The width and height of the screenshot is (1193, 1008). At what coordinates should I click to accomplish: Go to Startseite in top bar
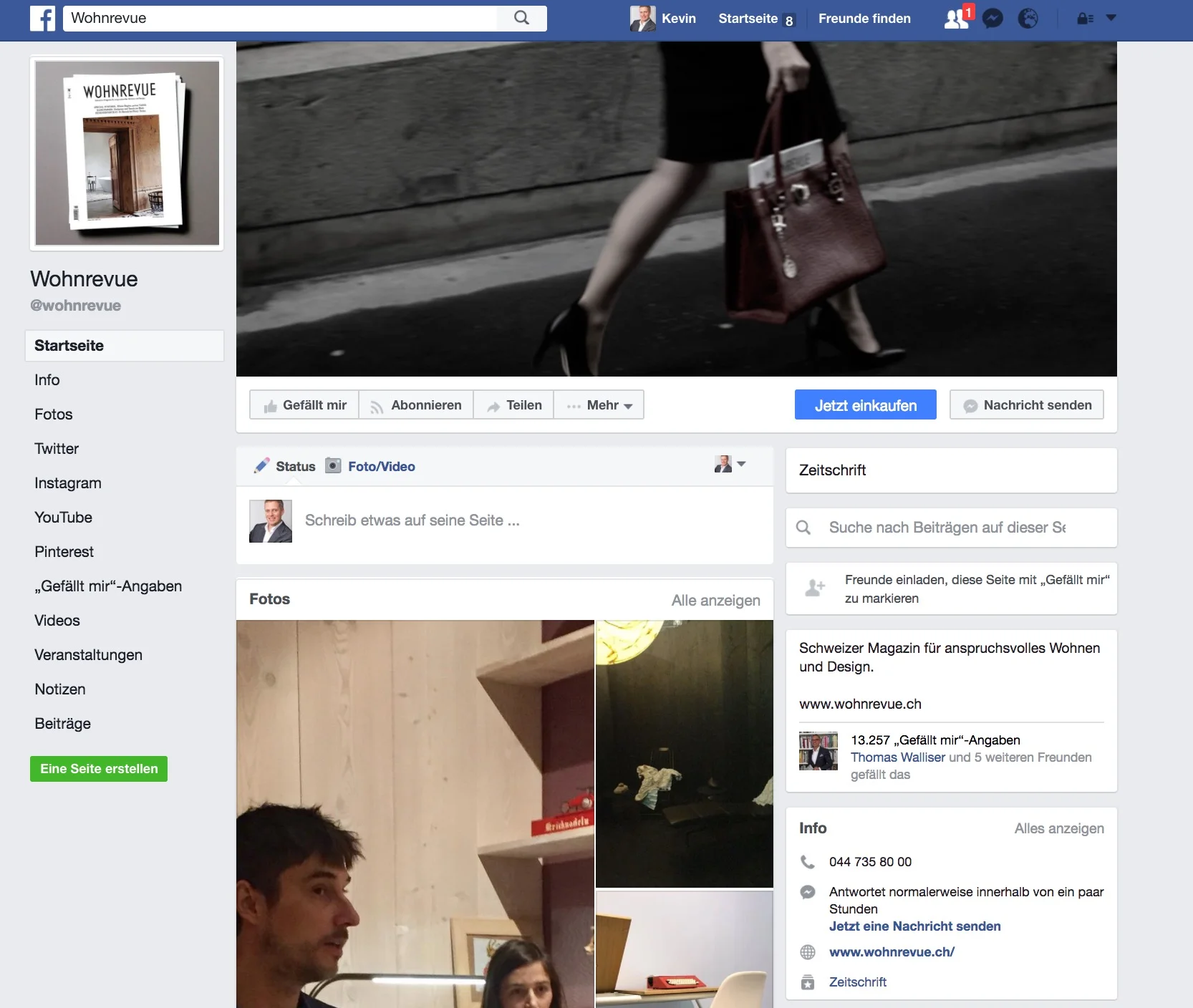click(748, 19)
